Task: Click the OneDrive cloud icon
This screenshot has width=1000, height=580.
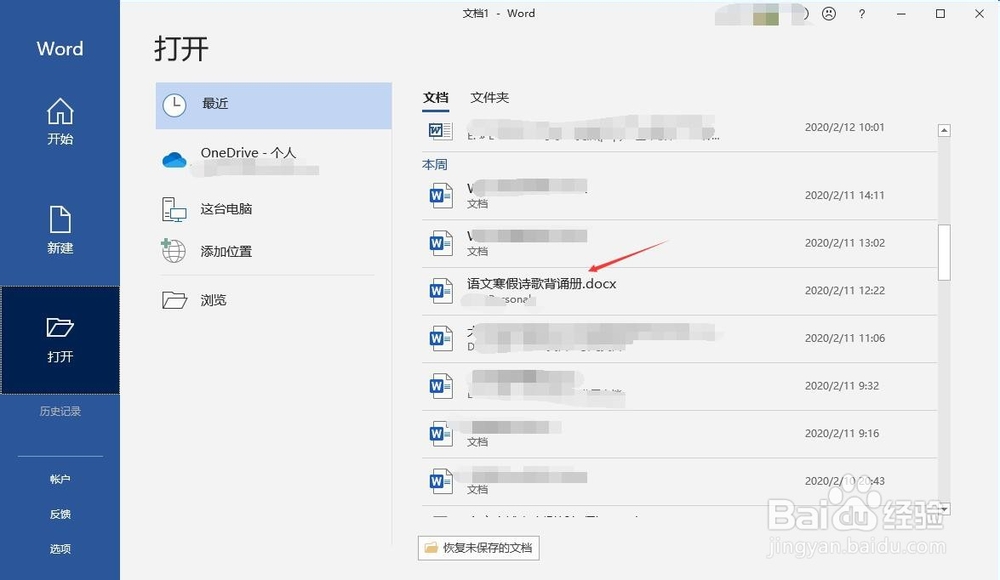Action: tap(174, 160)
